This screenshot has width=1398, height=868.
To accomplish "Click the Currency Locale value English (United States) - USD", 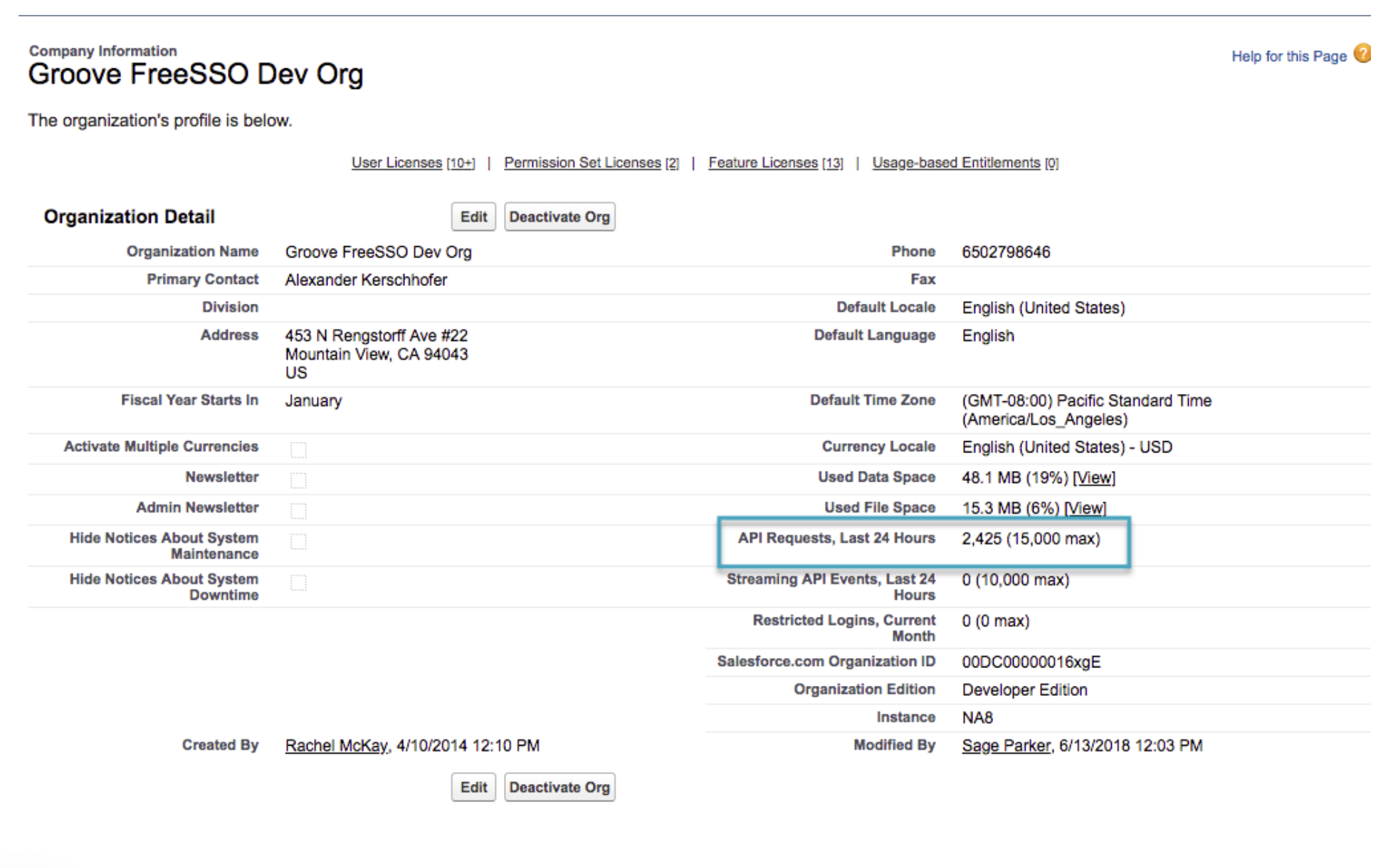I will [x=1067, y=448].
